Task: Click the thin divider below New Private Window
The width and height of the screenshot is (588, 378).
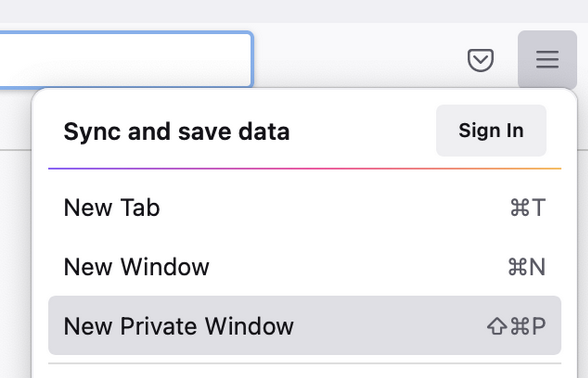Action: [x=304, y=363]
